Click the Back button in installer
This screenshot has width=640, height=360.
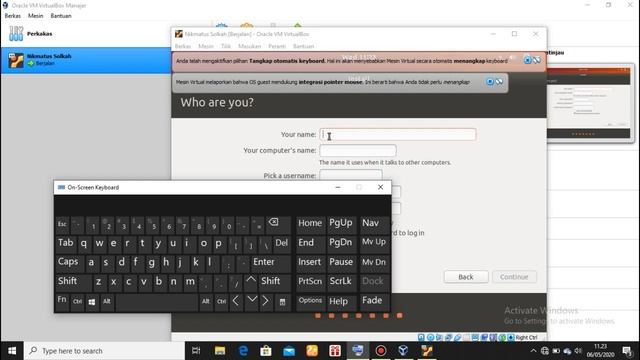[x=466, y=277]
